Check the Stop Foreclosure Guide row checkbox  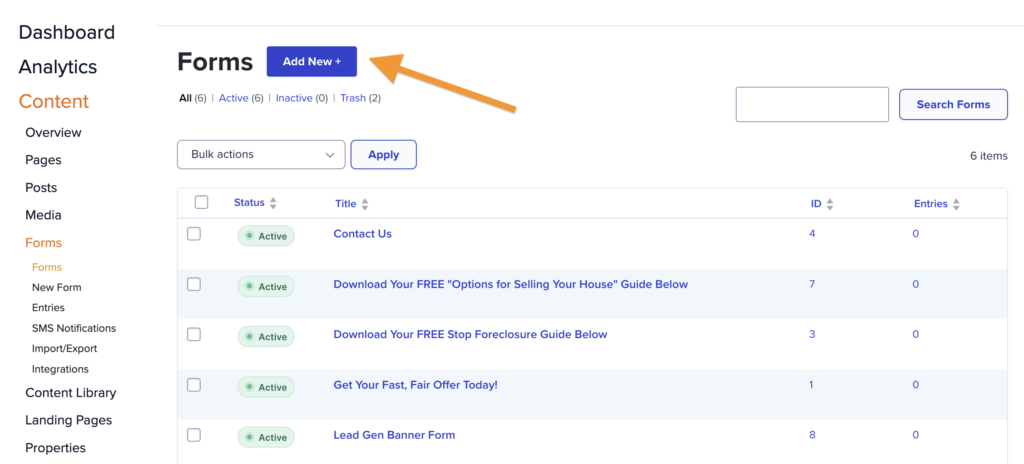[194, 335]
